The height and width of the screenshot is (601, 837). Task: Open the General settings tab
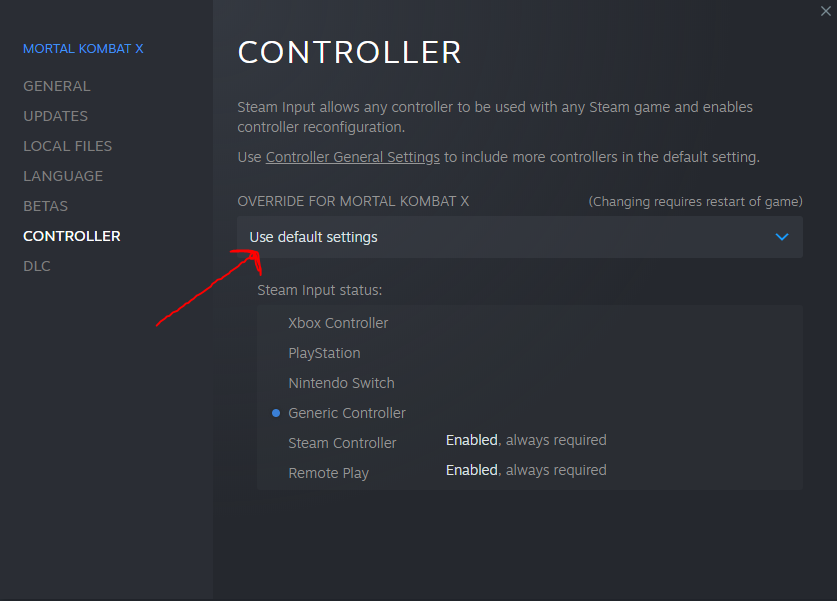point(57,86)
